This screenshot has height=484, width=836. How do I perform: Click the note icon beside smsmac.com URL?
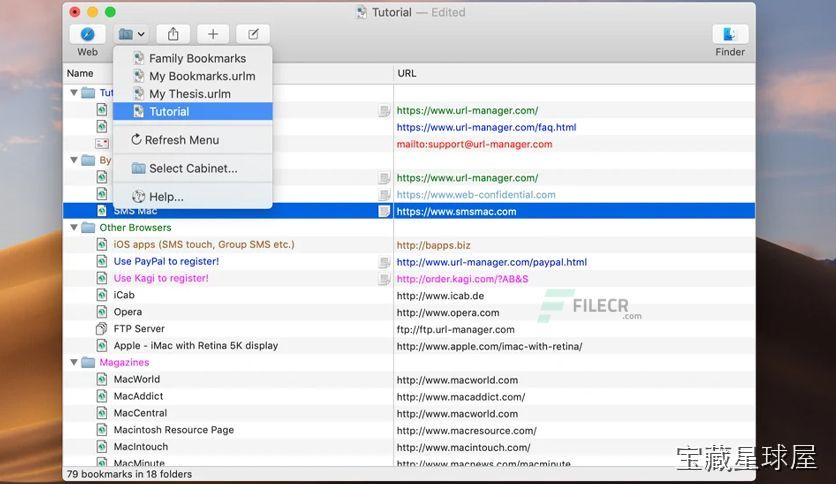click(384, 212)
